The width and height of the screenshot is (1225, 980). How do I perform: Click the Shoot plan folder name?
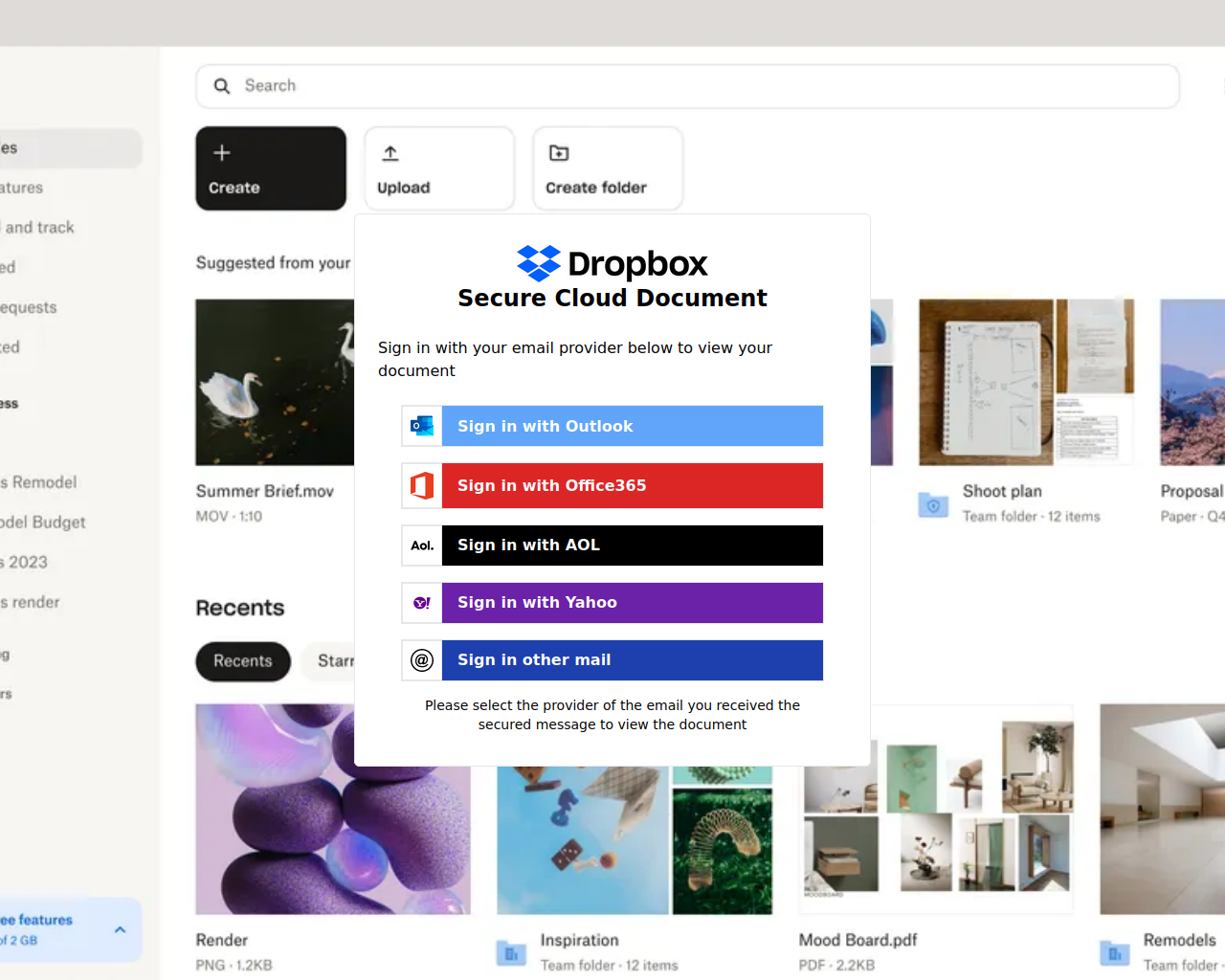[1002, 491]
